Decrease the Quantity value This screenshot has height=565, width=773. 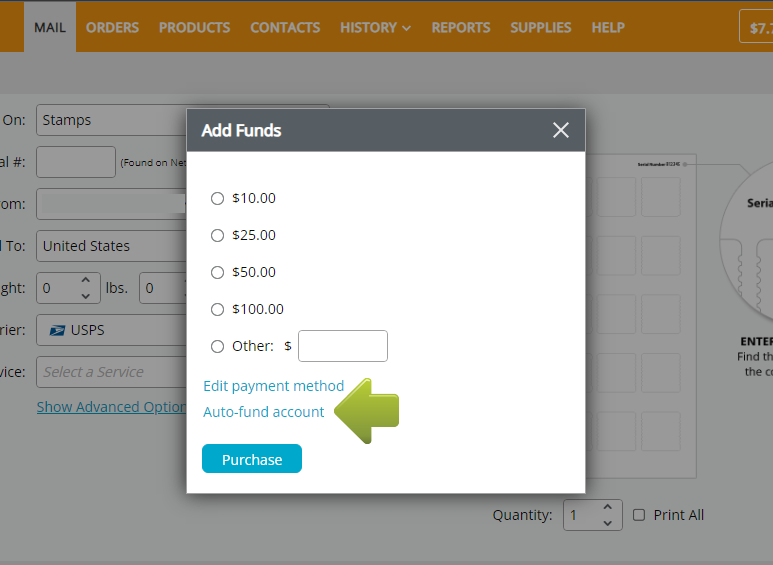607,523
